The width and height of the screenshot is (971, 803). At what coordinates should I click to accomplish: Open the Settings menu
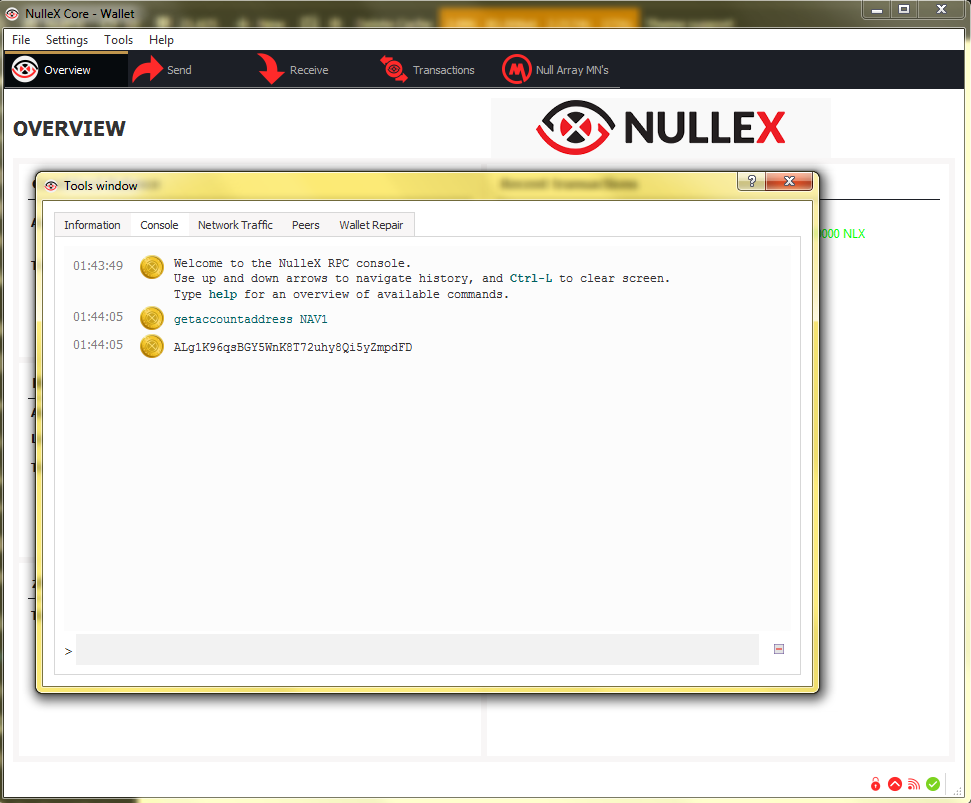pos(67,40)
